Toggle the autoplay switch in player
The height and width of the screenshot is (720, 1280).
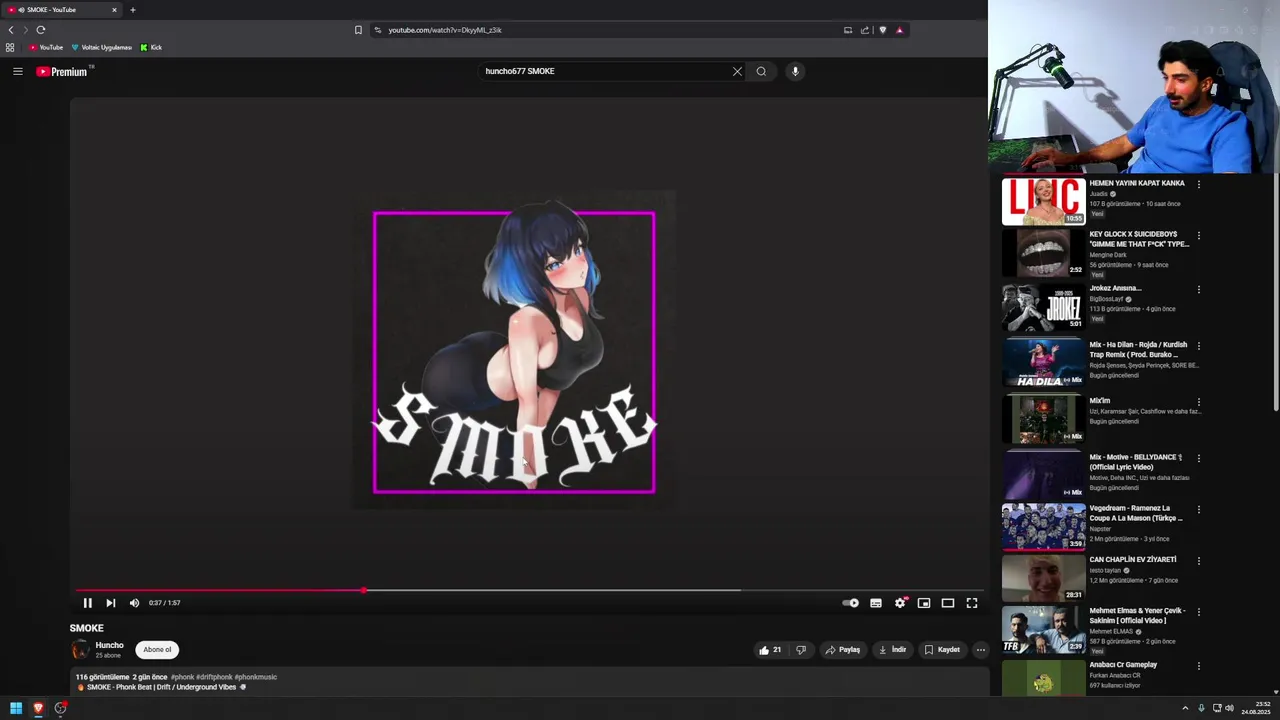pyautogui.click(x=850, y=603)
